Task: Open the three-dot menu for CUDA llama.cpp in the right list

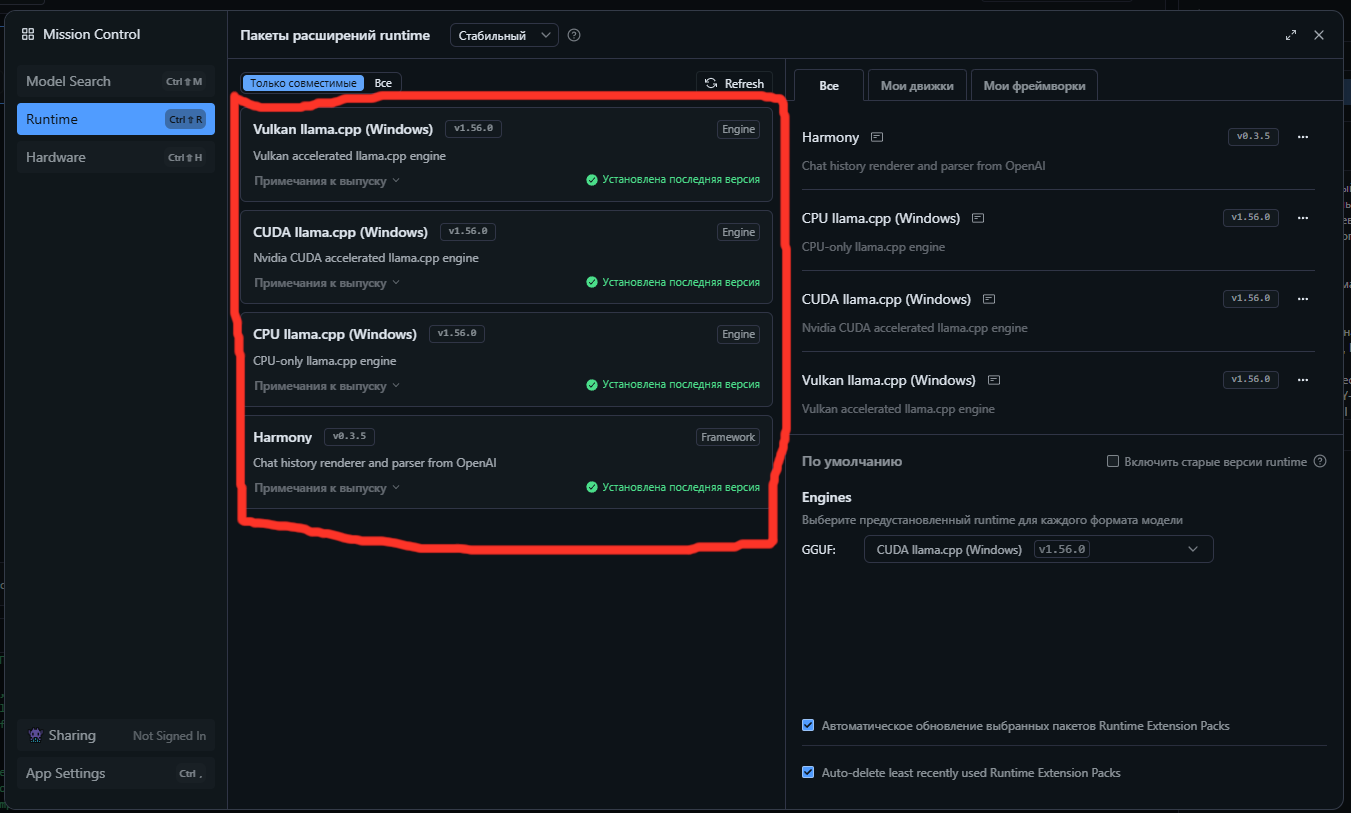Action: click(x=1302, y=299)
